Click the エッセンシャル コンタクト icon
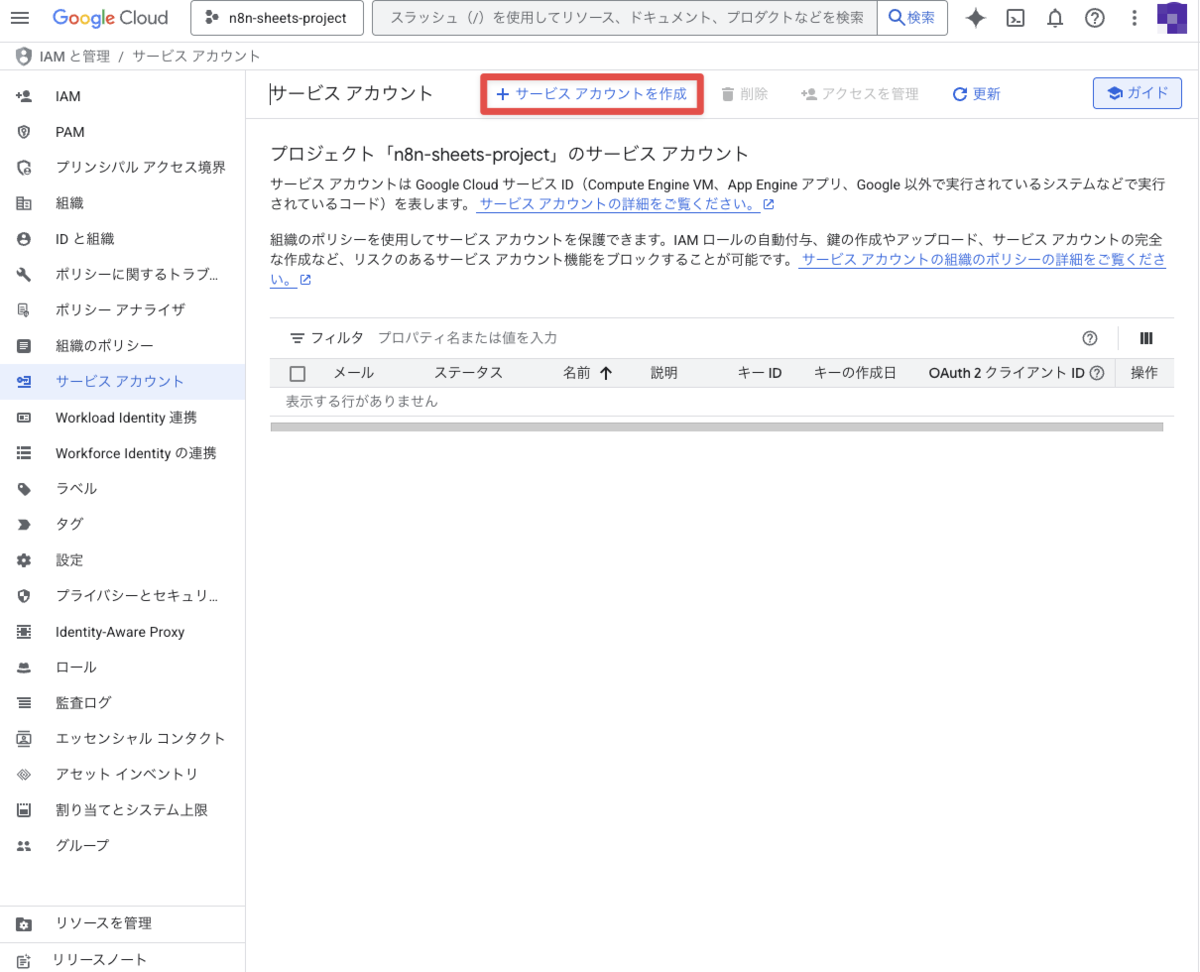This screenshot has width=1200, height=972. click(x=24, y=738)
